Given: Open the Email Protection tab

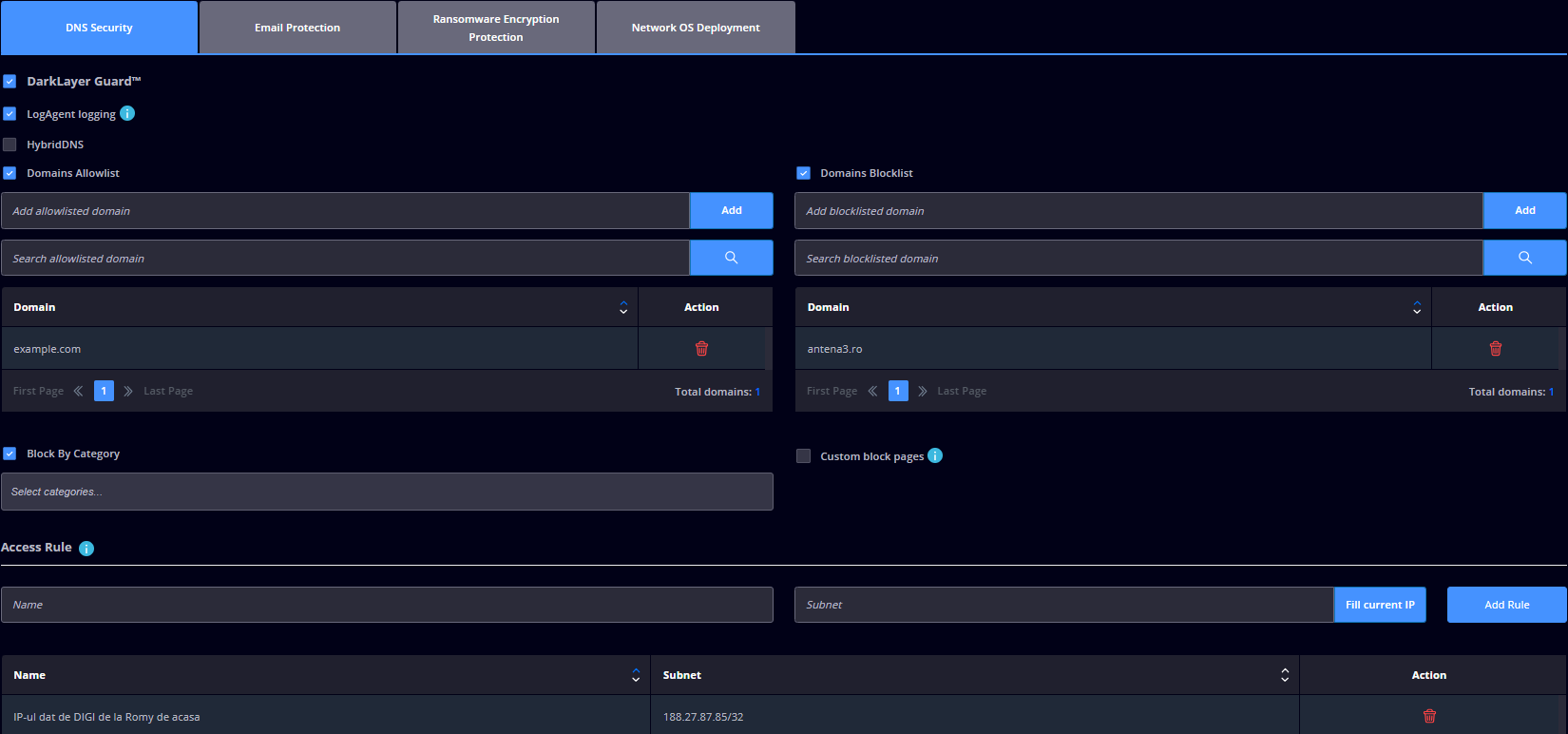Looking at the screenshot, I should [297, 28].
